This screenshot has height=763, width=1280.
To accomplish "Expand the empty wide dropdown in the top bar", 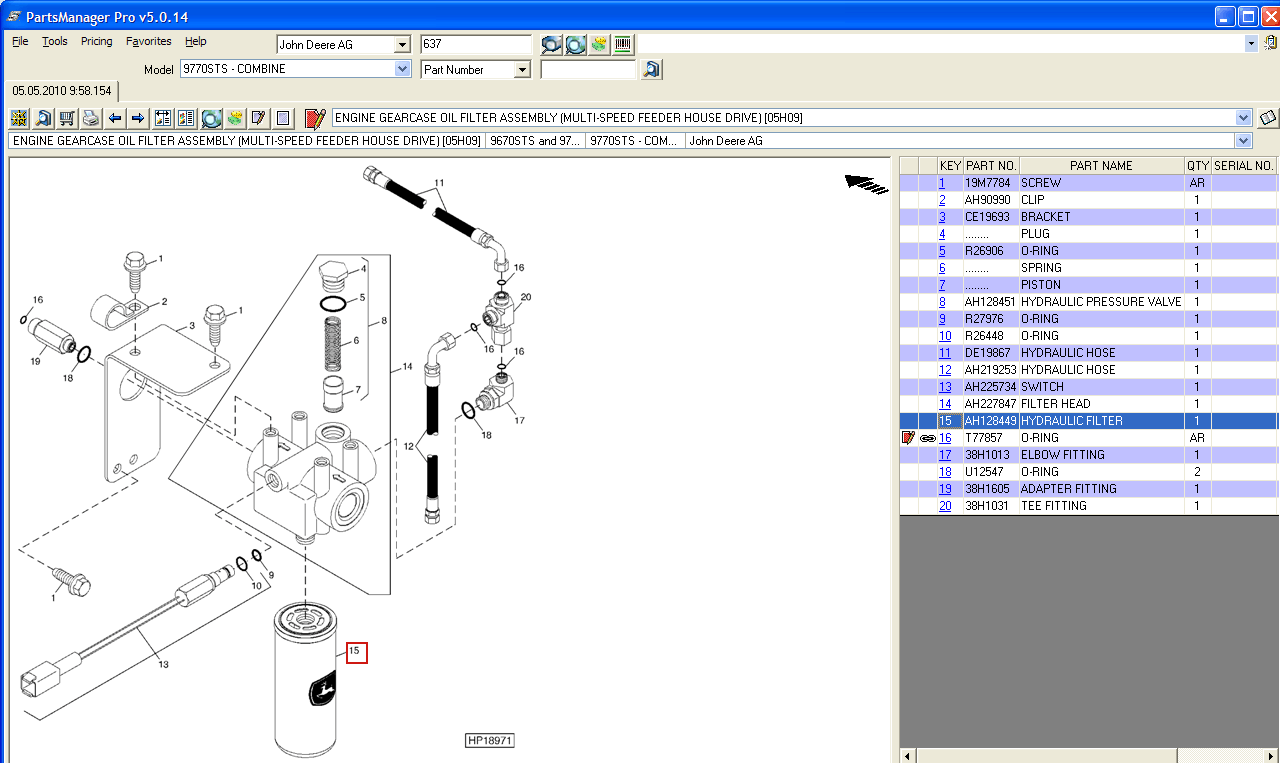I will pyautogui.click(x=1251, y=43).
